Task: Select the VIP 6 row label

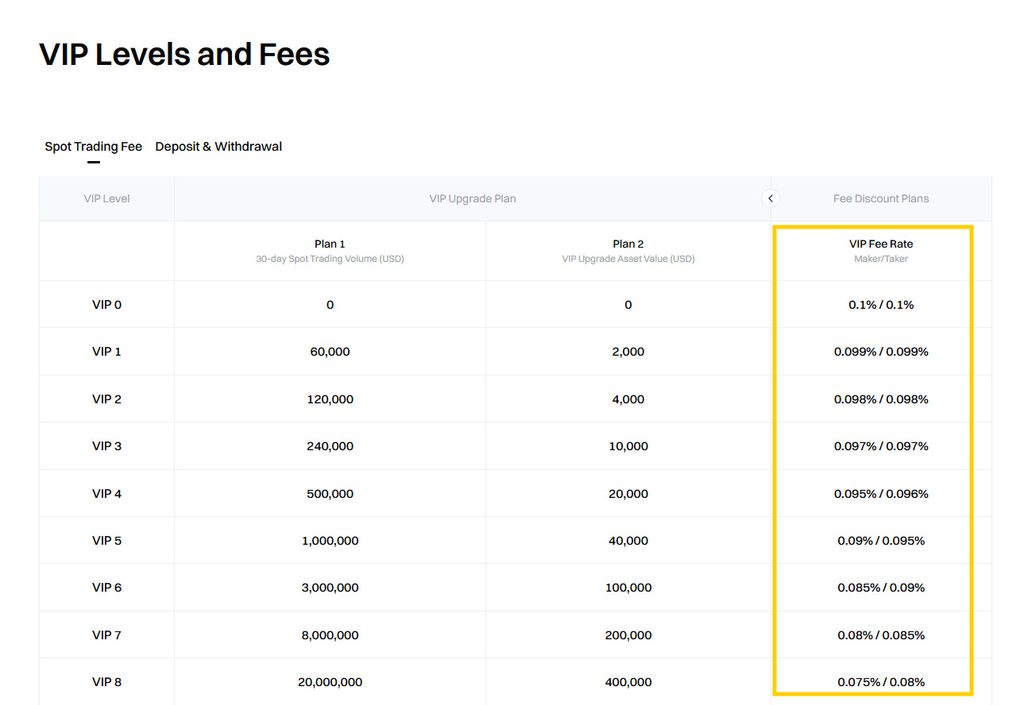Action: (x=106, y=588)
